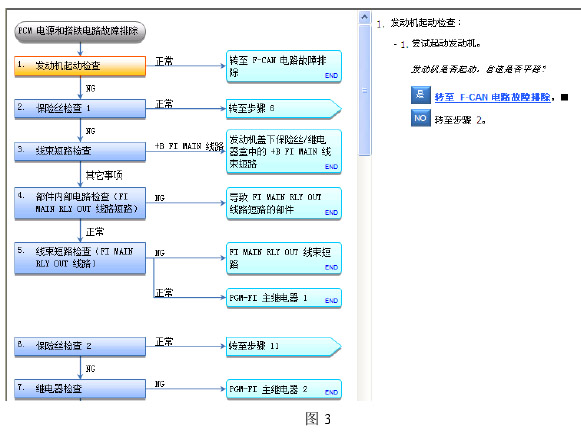Click the blue NO answer icon
Viewport: 581px width, 436px height.
421,118
